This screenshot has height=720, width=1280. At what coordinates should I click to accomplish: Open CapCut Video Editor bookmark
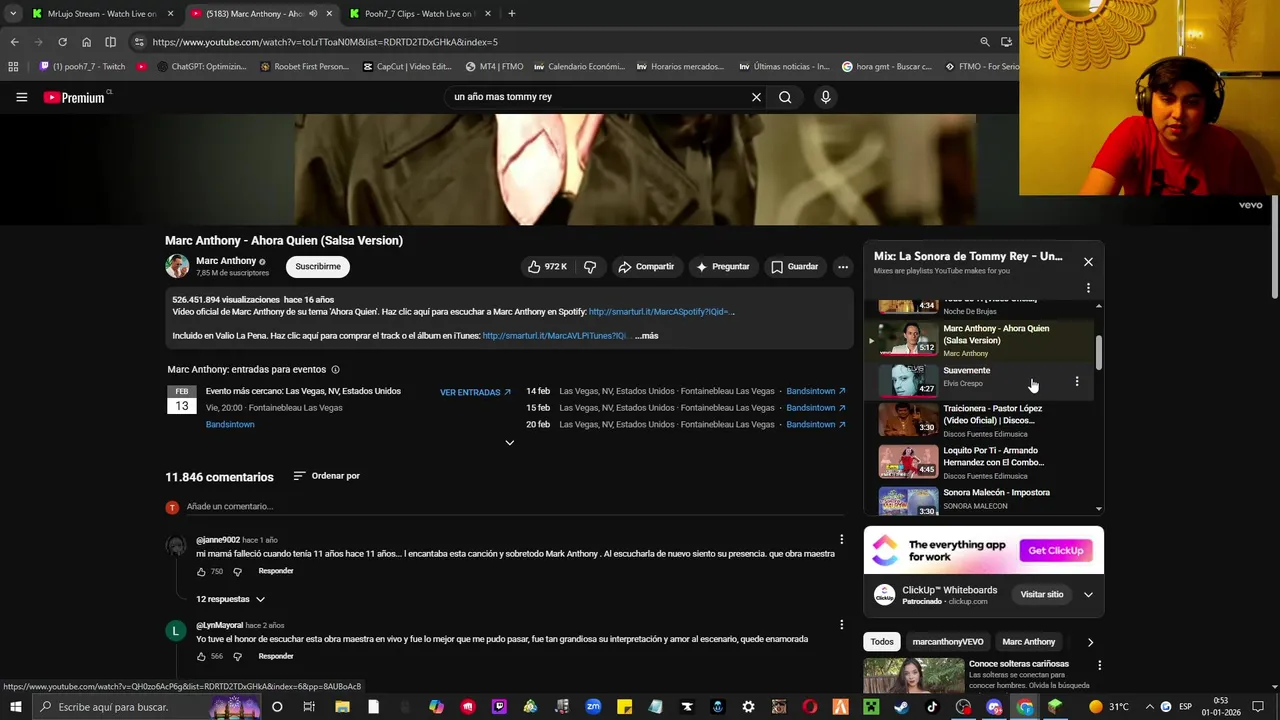[x=408, y=67]
